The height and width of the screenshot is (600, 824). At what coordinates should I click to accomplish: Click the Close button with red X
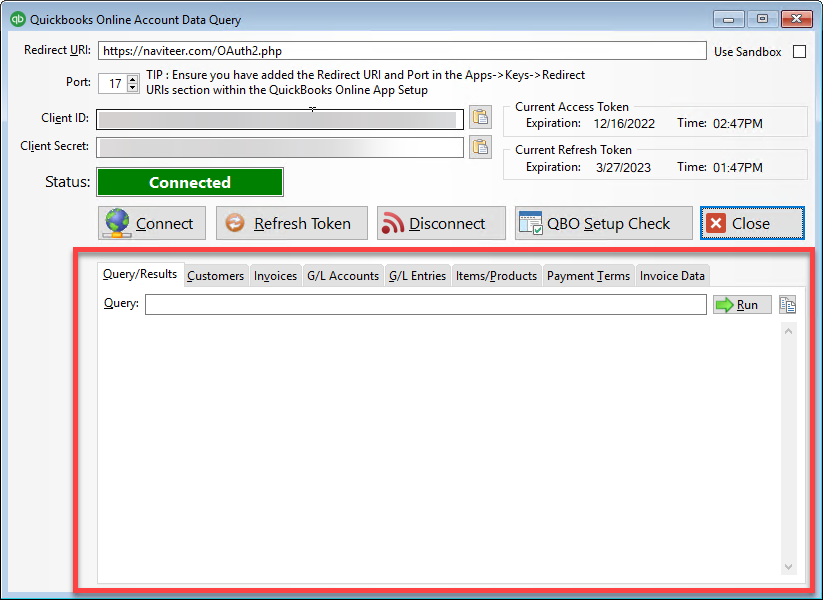752,223
